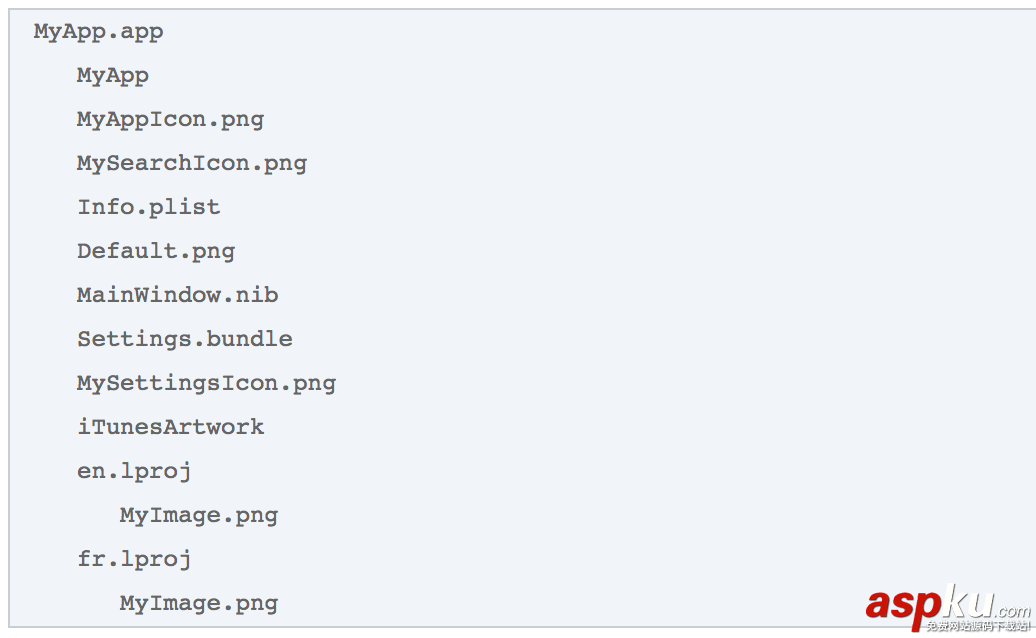
Task: Select the Settings.bundle entry
Action: (184, 339)
